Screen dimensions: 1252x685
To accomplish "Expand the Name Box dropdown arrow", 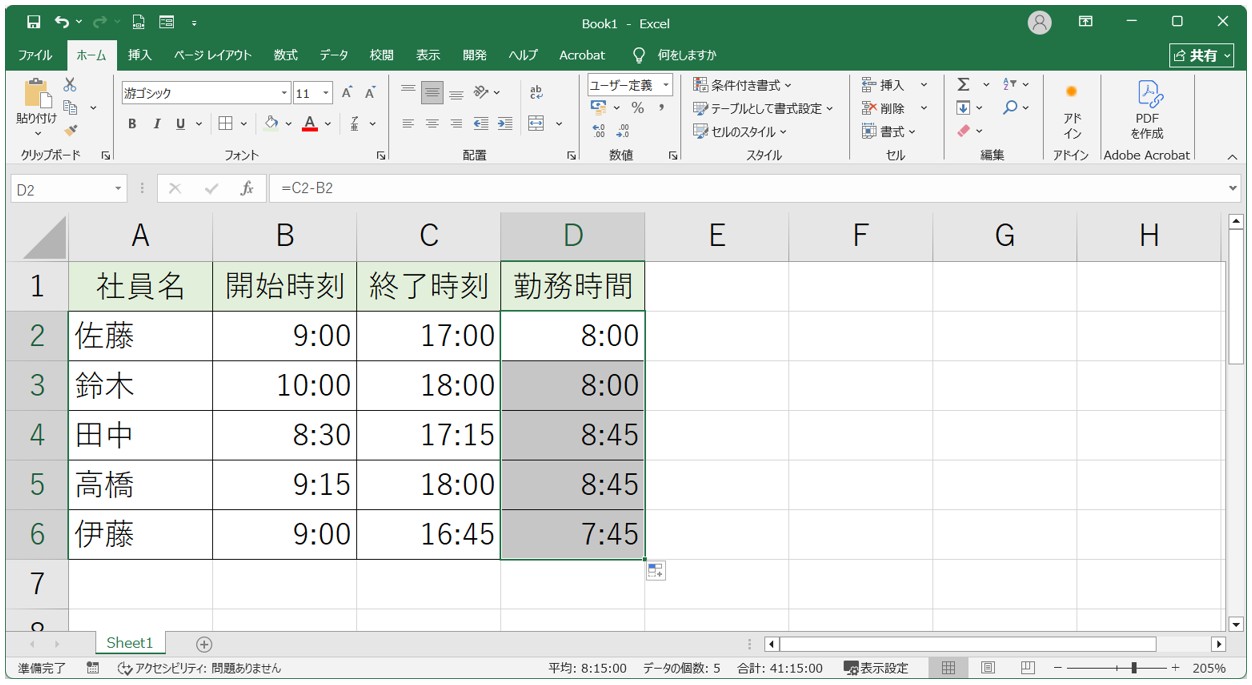I will 118,188.
